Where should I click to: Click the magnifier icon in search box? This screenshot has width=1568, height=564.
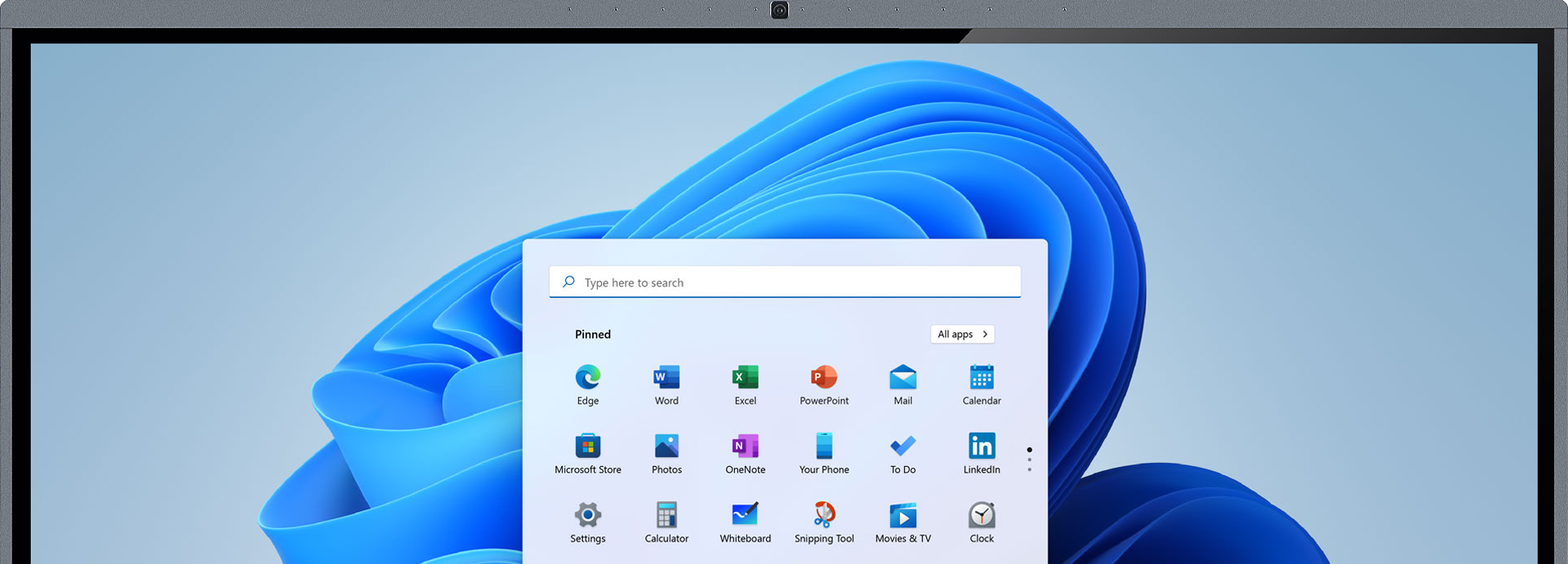[568, 282]
